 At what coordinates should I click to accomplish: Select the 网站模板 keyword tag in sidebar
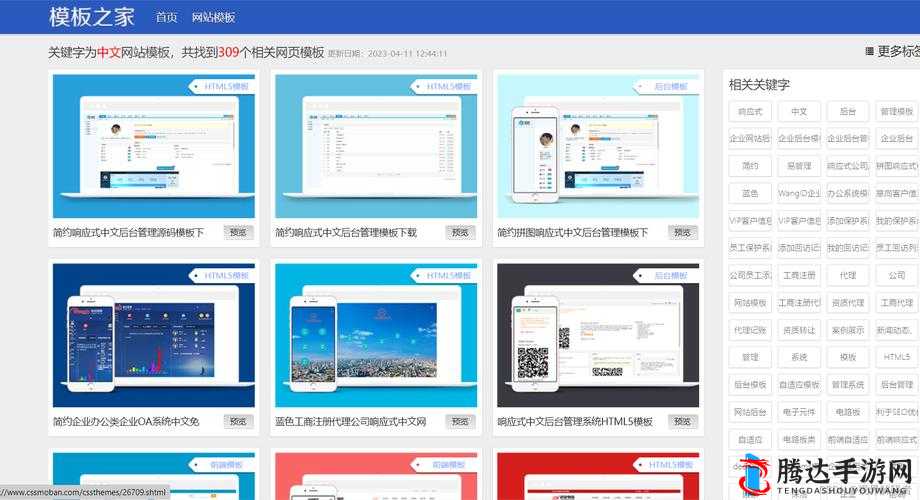[750, 303]
